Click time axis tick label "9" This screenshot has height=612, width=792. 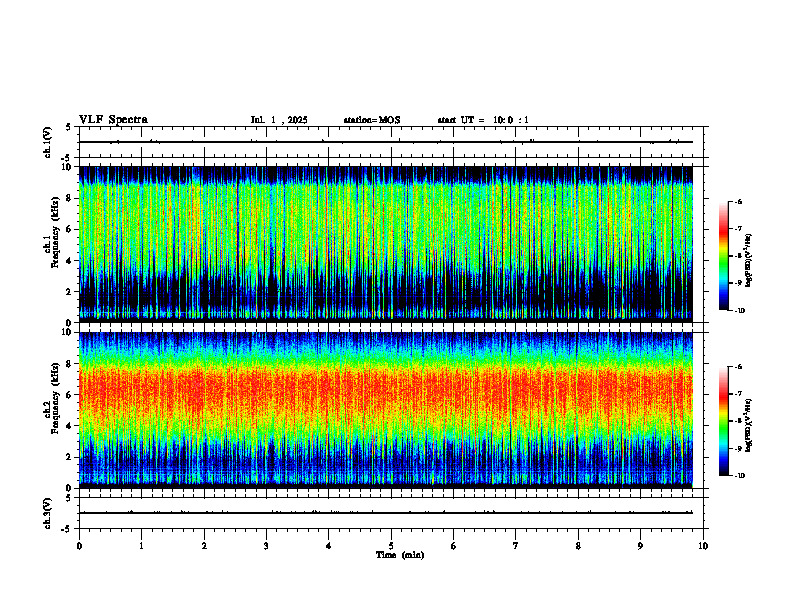[x=640, y=546]
